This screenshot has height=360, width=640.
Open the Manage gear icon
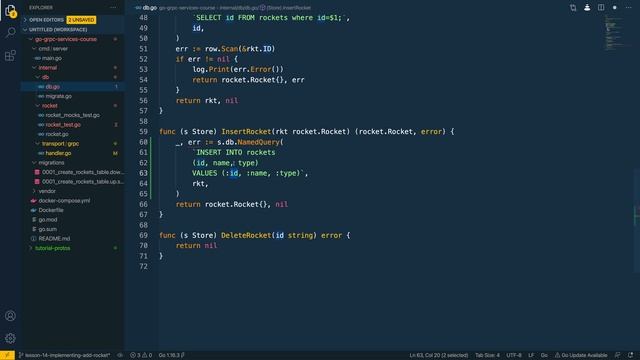[x=11, y=338]
